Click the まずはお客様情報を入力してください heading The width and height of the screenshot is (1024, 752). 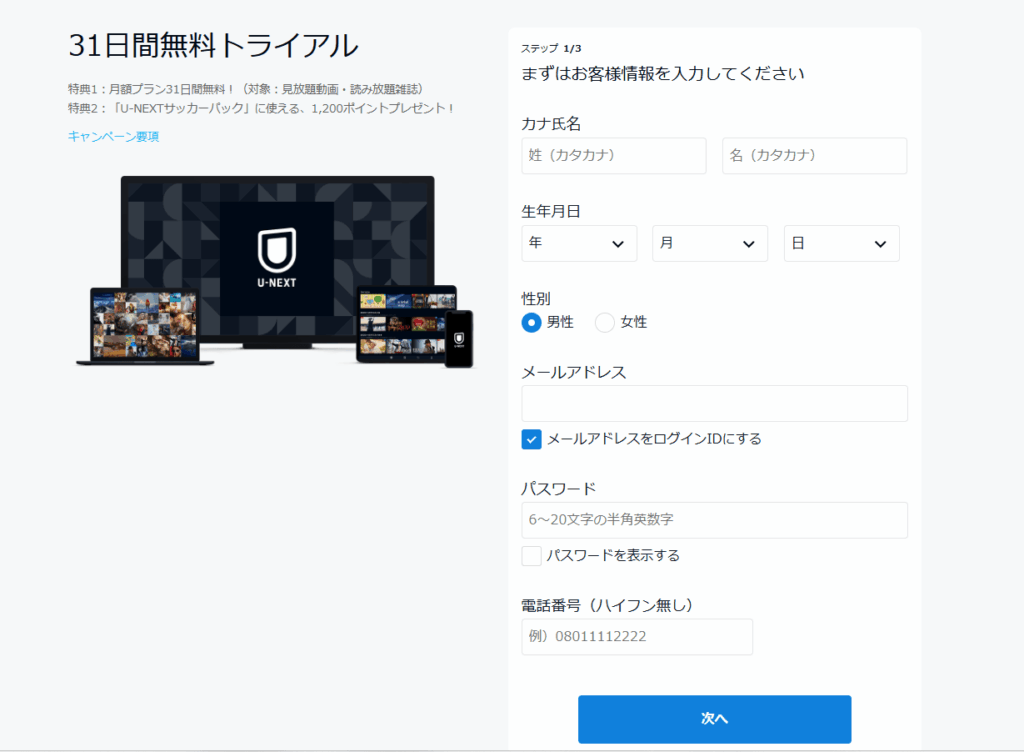663,74
